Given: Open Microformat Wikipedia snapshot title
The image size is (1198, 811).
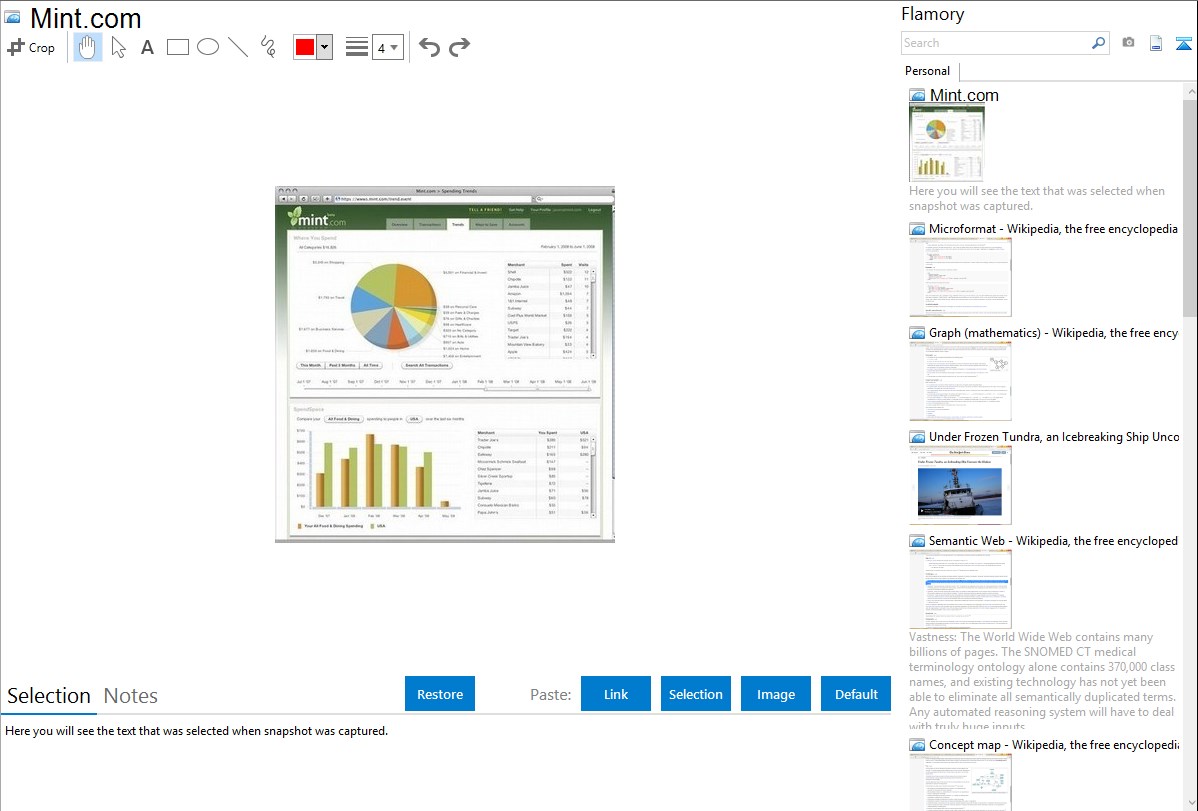Looking at the screenshot, I should click(1053, 229).
